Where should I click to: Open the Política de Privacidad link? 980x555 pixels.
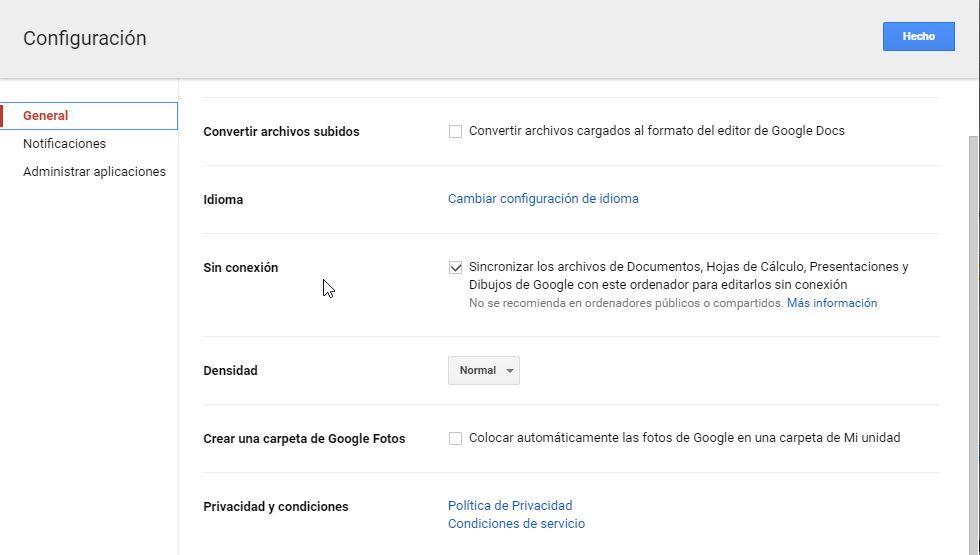(x=510, y=506)
